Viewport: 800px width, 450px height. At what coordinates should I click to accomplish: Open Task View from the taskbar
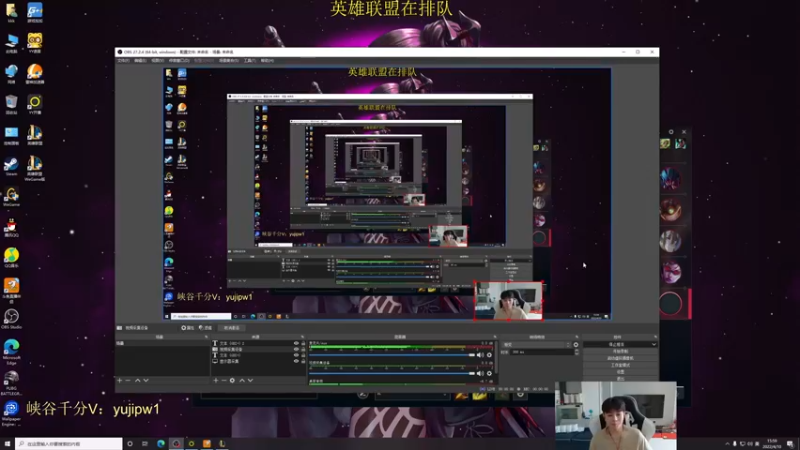coord(145,444)
